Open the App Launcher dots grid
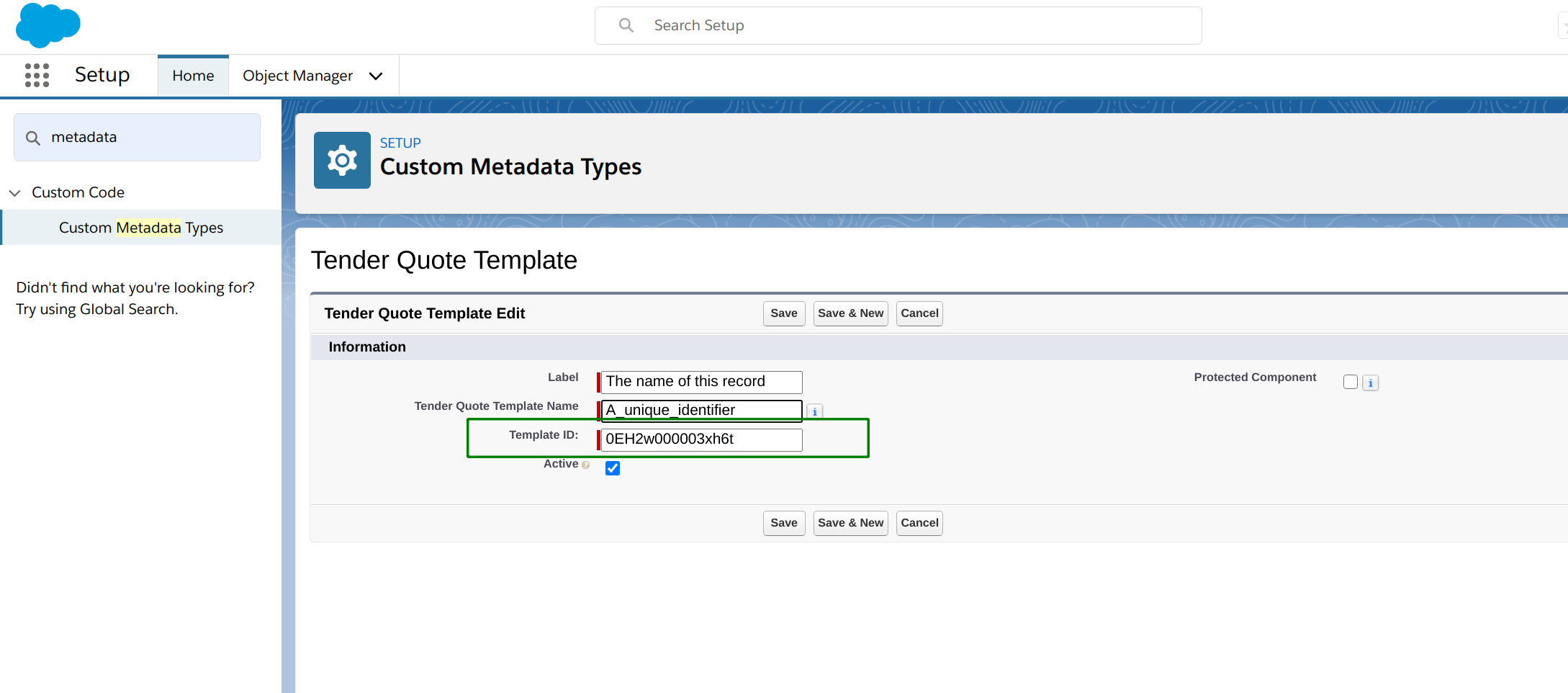The width and height of the screenshot is (1568, 693). (x=37, y=75)
